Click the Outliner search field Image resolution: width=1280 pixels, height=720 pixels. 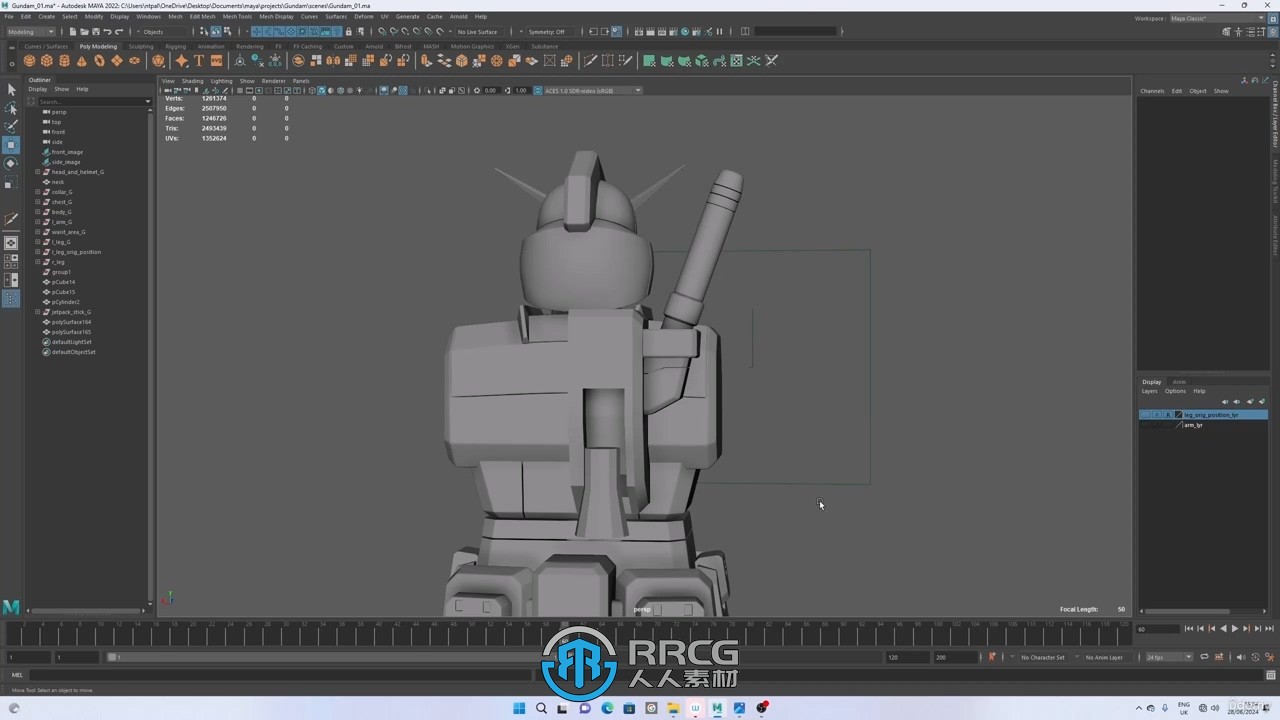tap(92, 101)
